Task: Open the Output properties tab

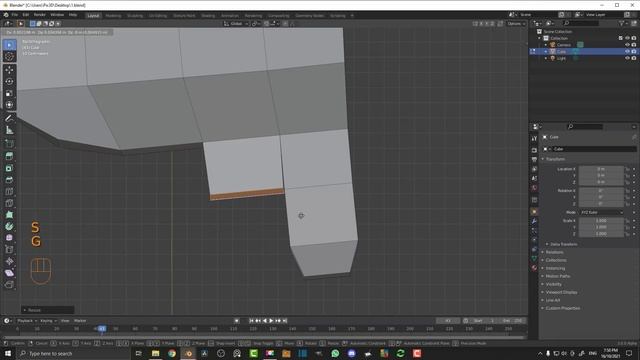Action: (534, 160)
